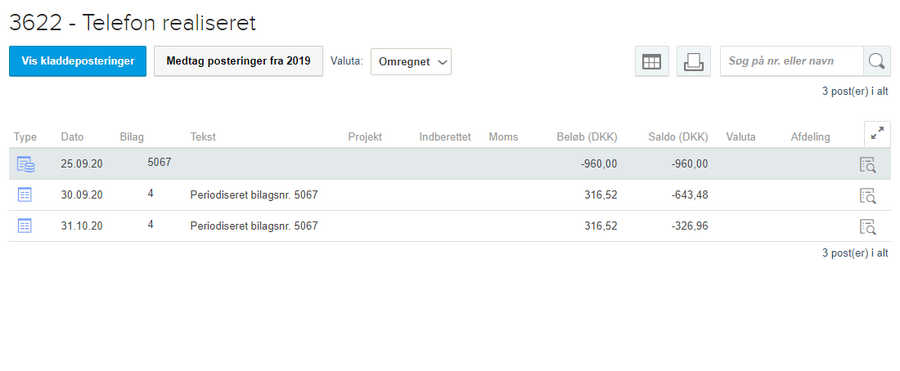
Task: Focus the Søg på nr. eller navn field
Action: pyautogui.click(x=792, y=61)
